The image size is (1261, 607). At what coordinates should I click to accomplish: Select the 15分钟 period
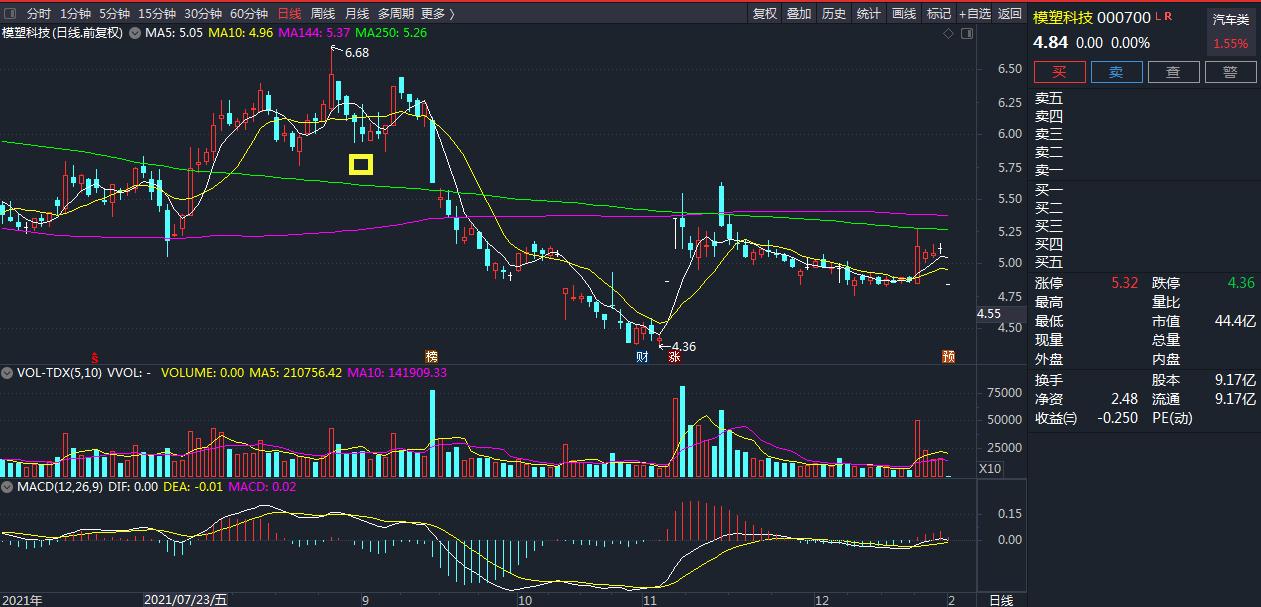157,14
